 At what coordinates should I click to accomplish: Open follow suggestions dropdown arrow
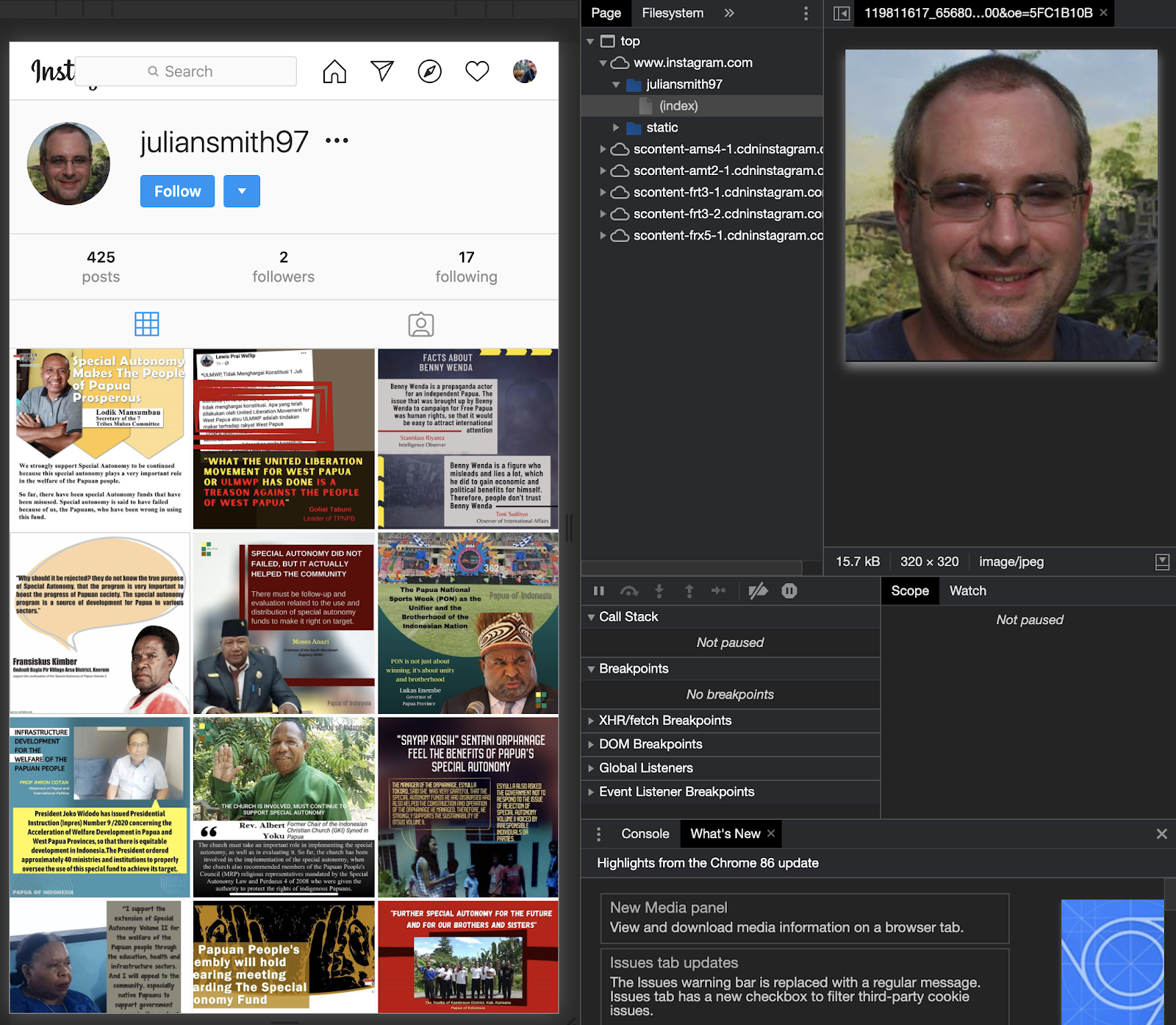(x=242, y=191)
